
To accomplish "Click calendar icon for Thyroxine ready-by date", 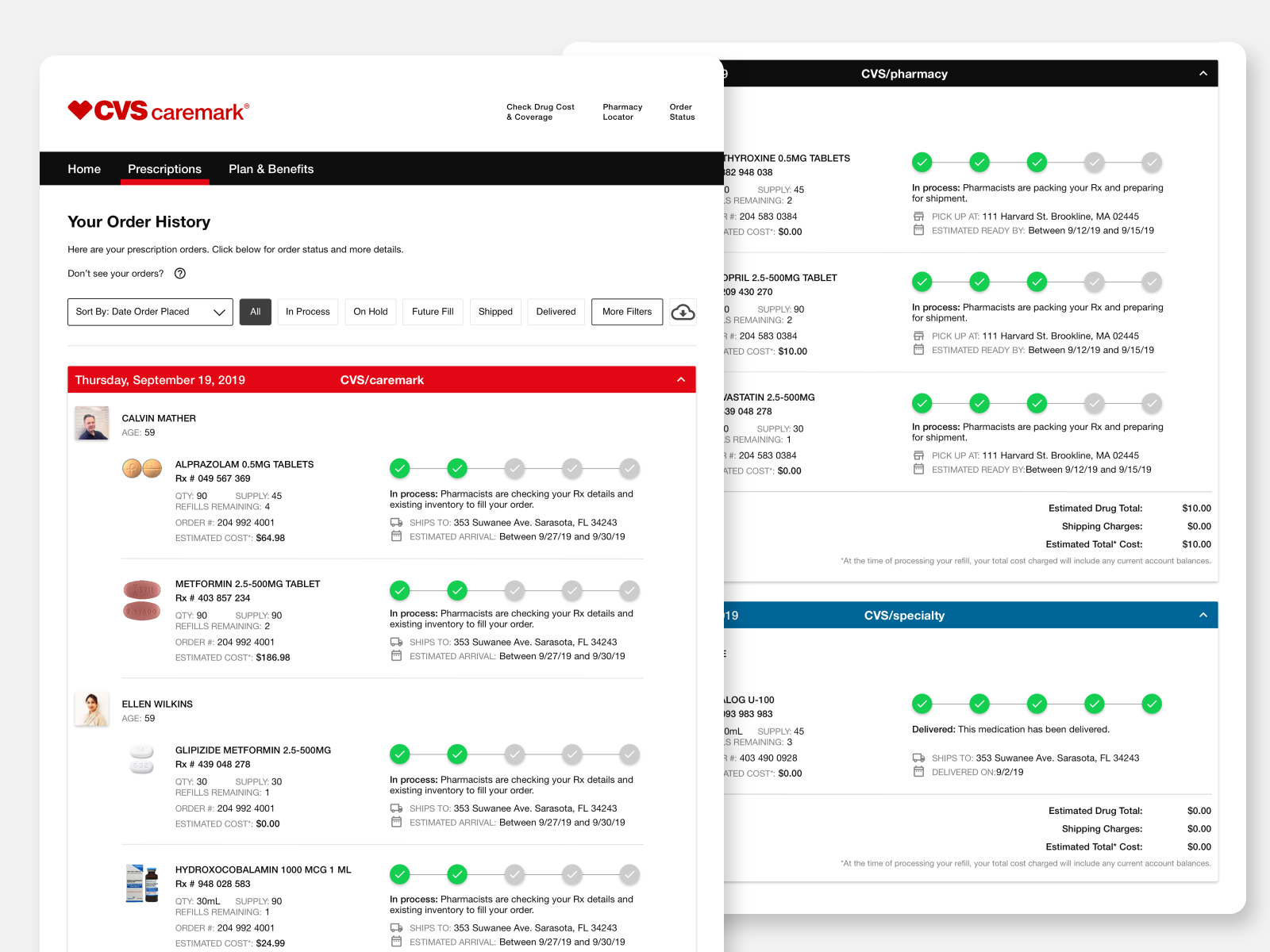I will pos(918,230).
